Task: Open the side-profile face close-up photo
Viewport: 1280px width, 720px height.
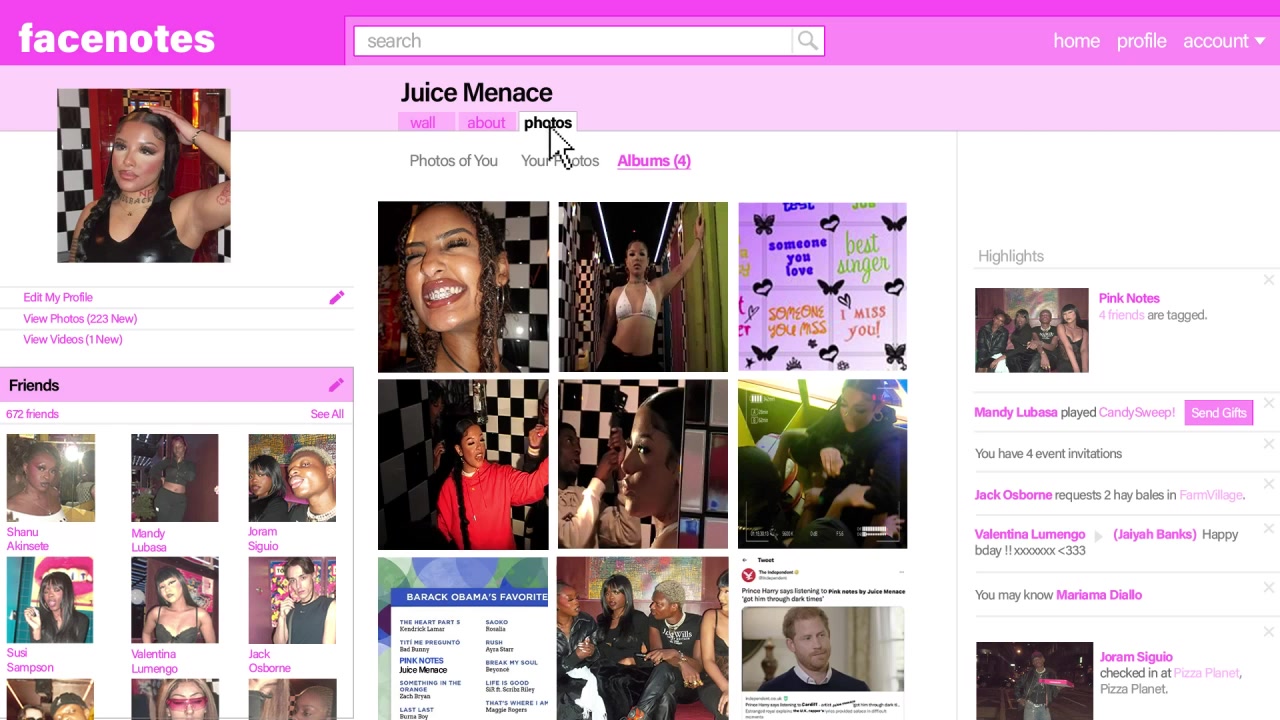Action: pyautogui.click(x=643, y=464)
